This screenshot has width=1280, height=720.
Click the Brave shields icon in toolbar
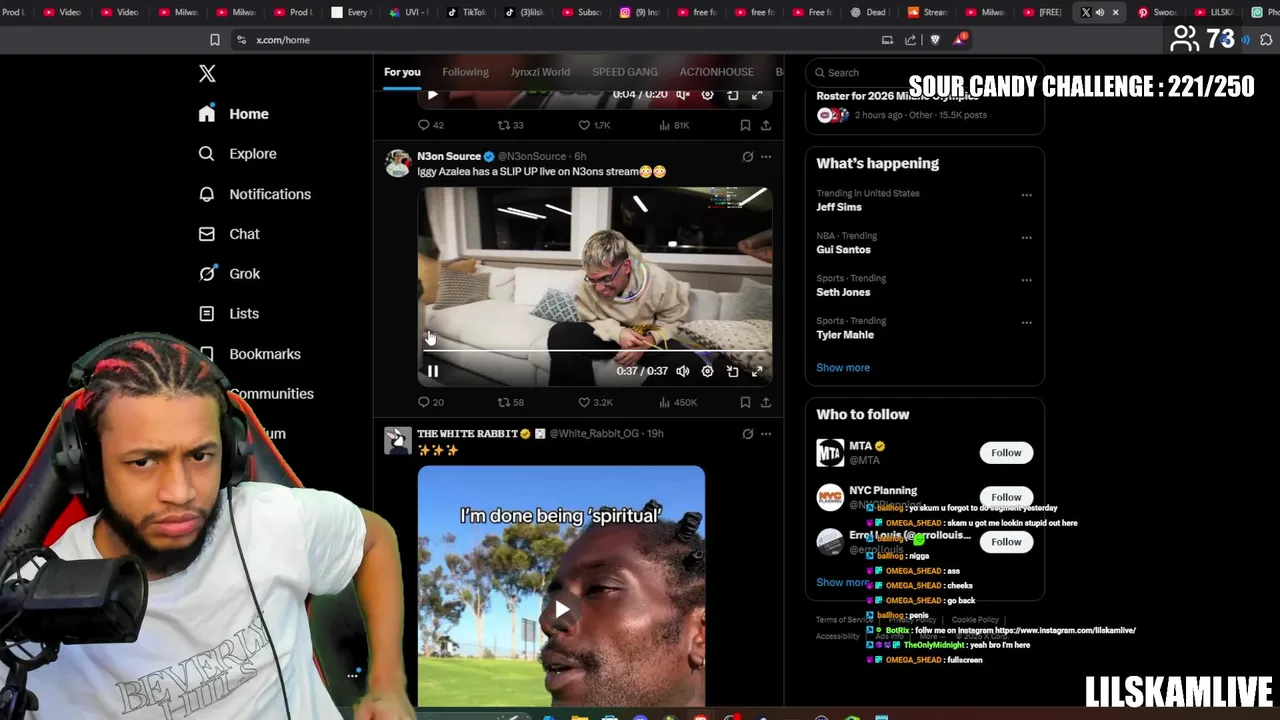point(935,40)
